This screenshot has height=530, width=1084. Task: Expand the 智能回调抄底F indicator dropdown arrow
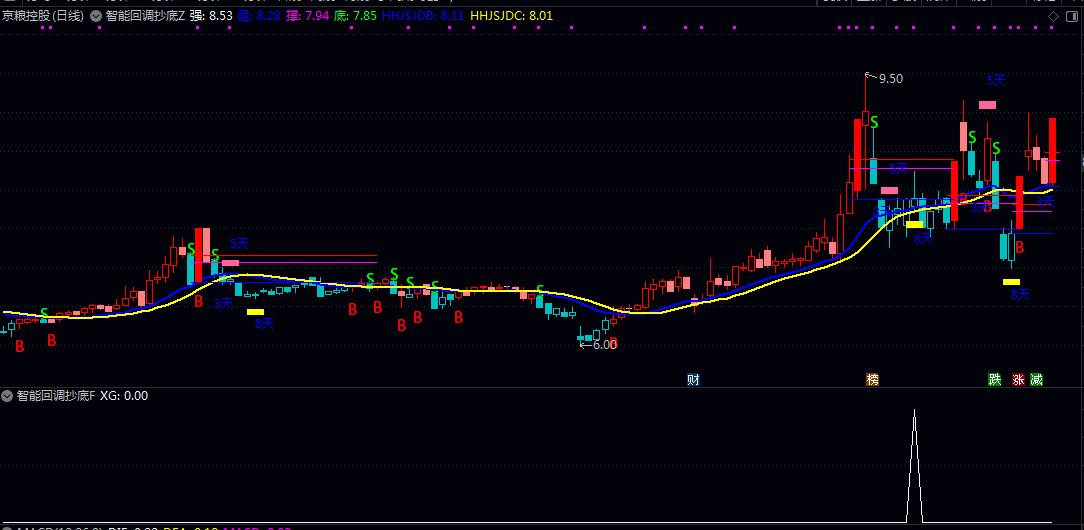(x=8, y=396)
